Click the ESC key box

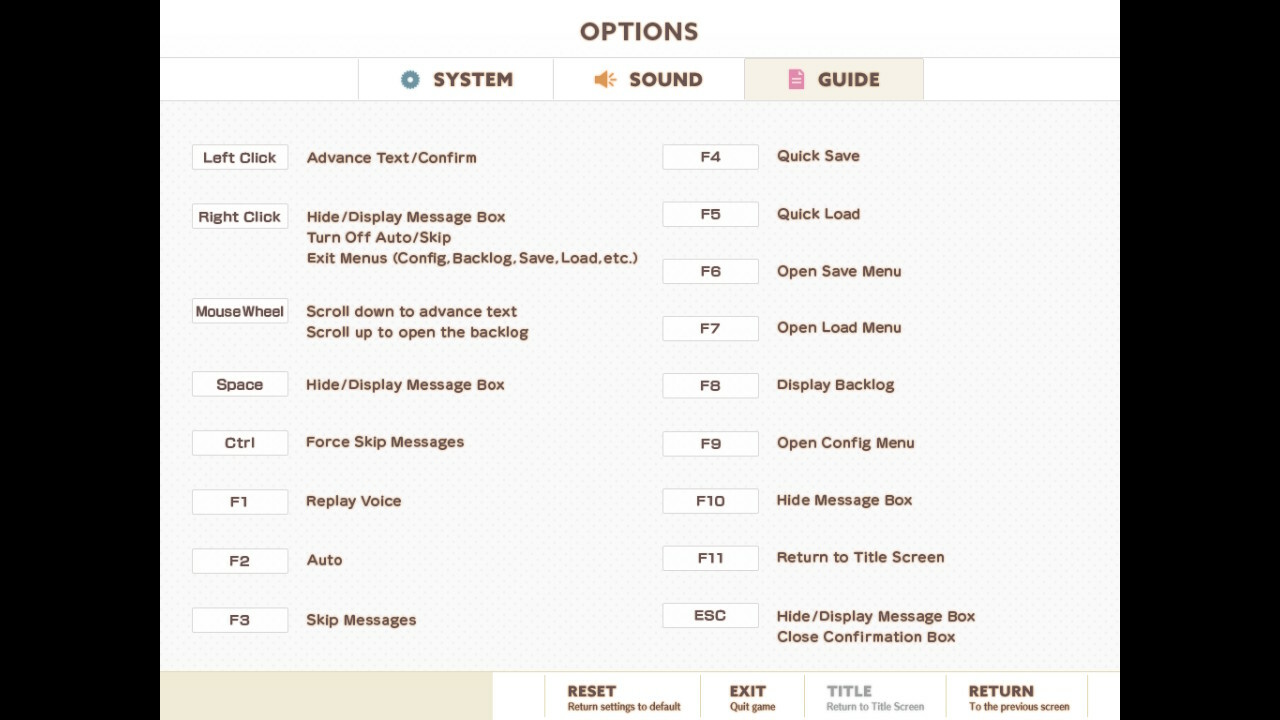point(710,615)
